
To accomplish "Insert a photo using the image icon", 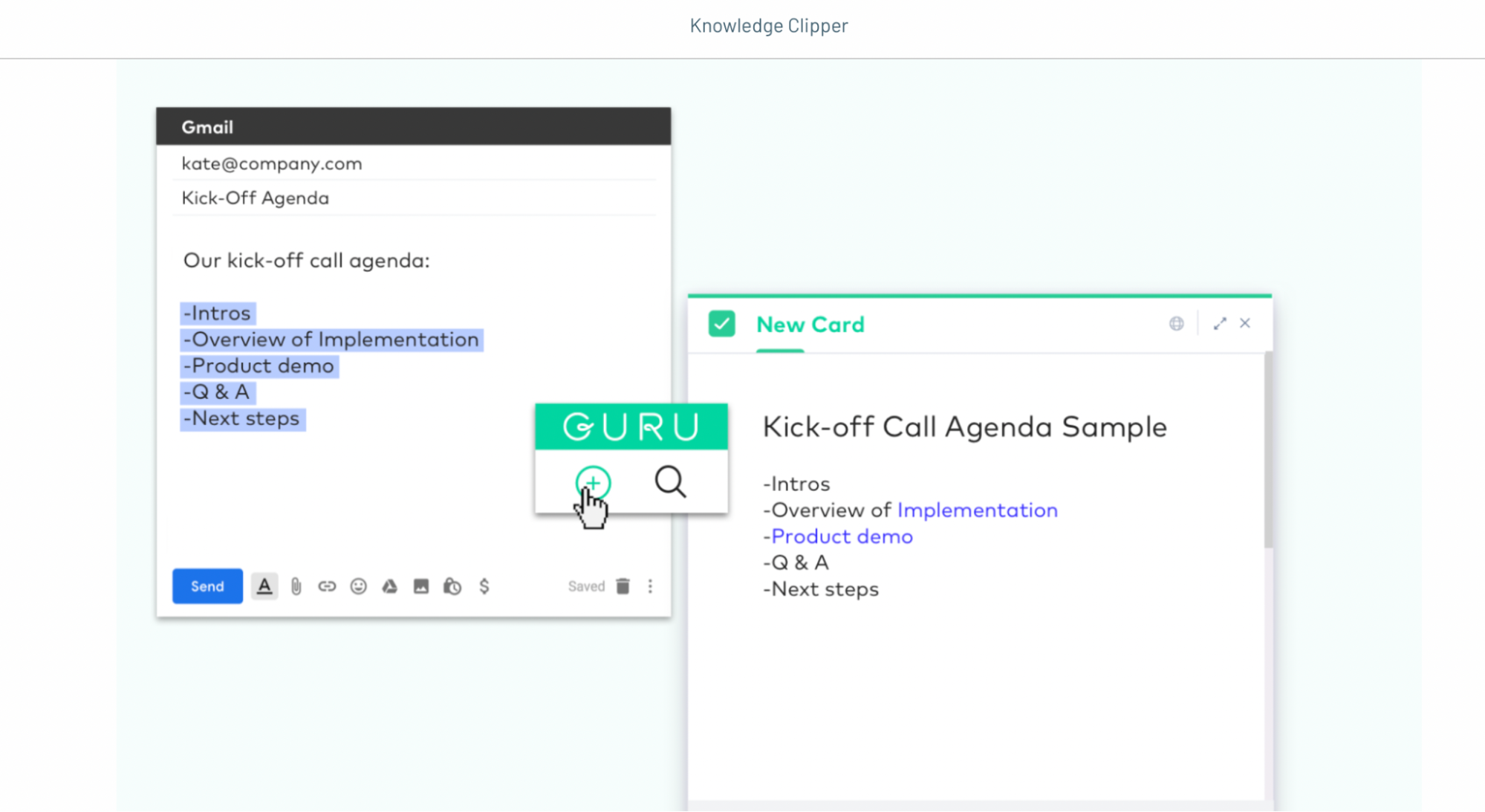I will (x=421, y=587).
